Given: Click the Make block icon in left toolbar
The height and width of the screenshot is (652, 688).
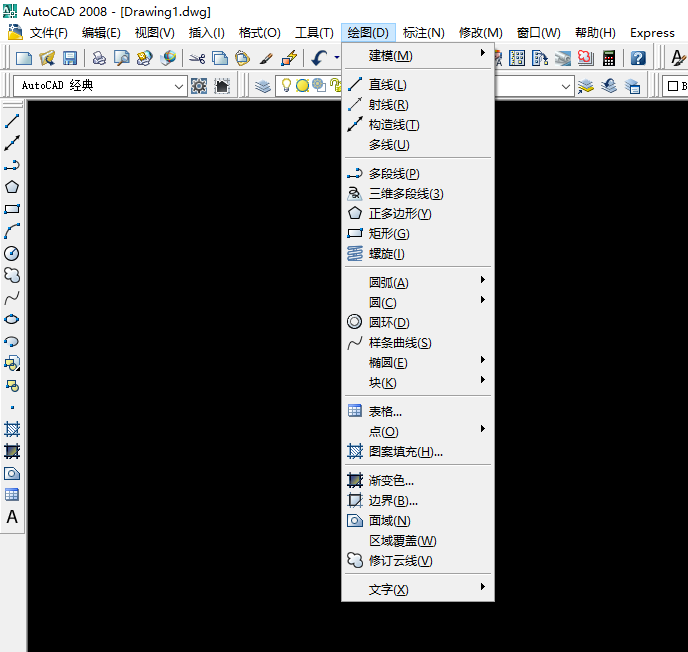Looking at the screenshot, I should coord(12,386).
